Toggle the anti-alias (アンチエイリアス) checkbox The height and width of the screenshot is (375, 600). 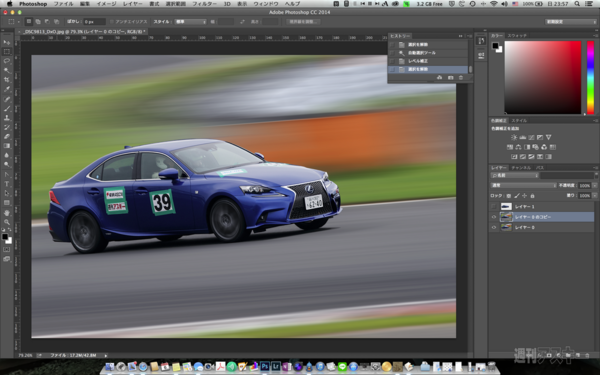[x=112, y=22]
